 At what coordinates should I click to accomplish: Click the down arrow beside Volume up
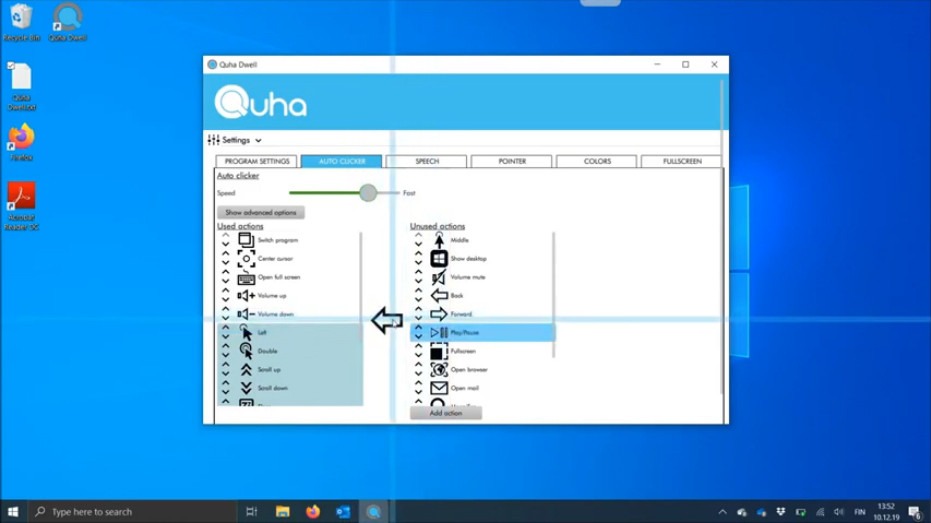click(x=226, y=300)
